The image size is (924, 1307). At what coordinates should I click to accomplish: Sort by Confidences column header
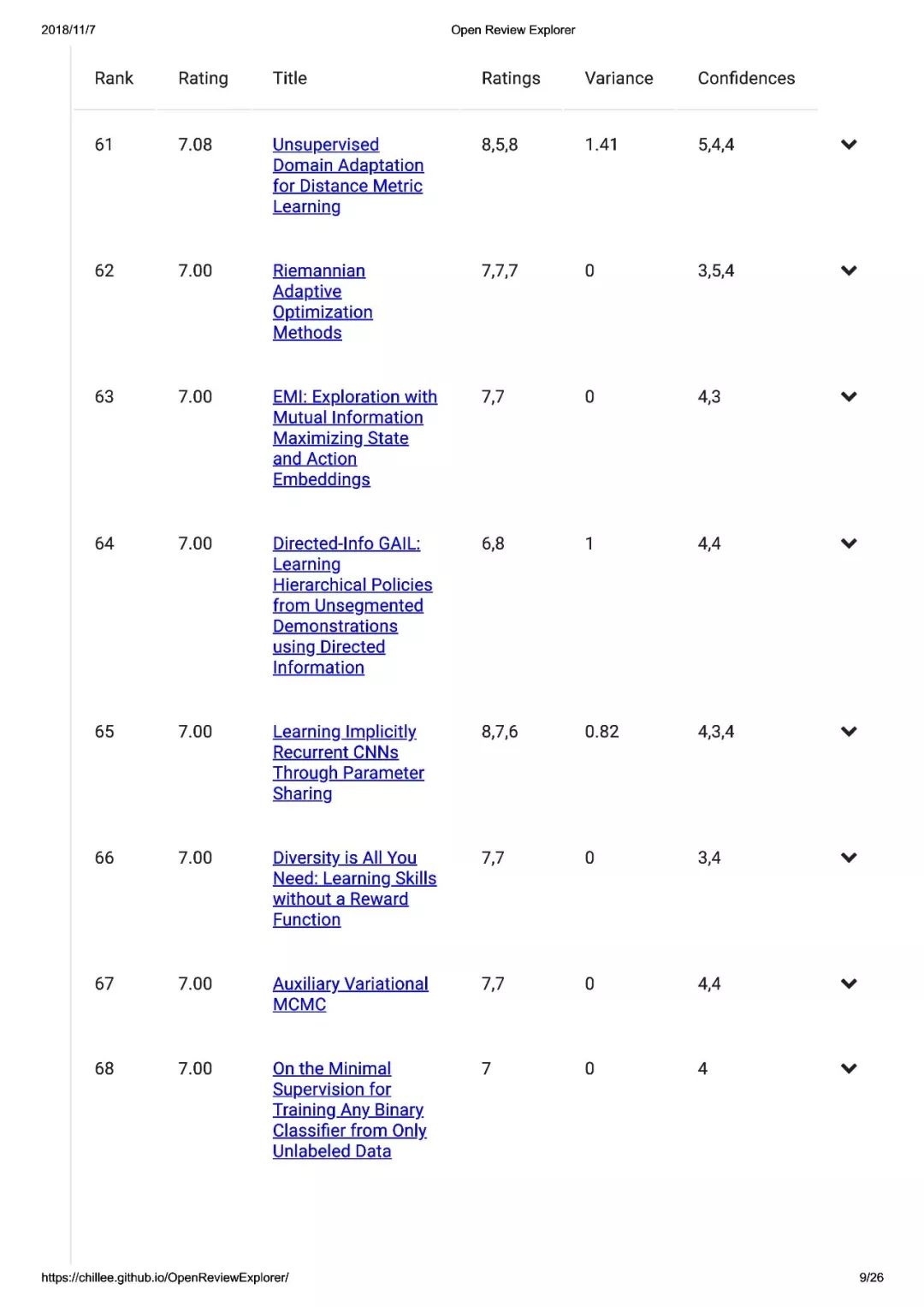tap(746, 78)
